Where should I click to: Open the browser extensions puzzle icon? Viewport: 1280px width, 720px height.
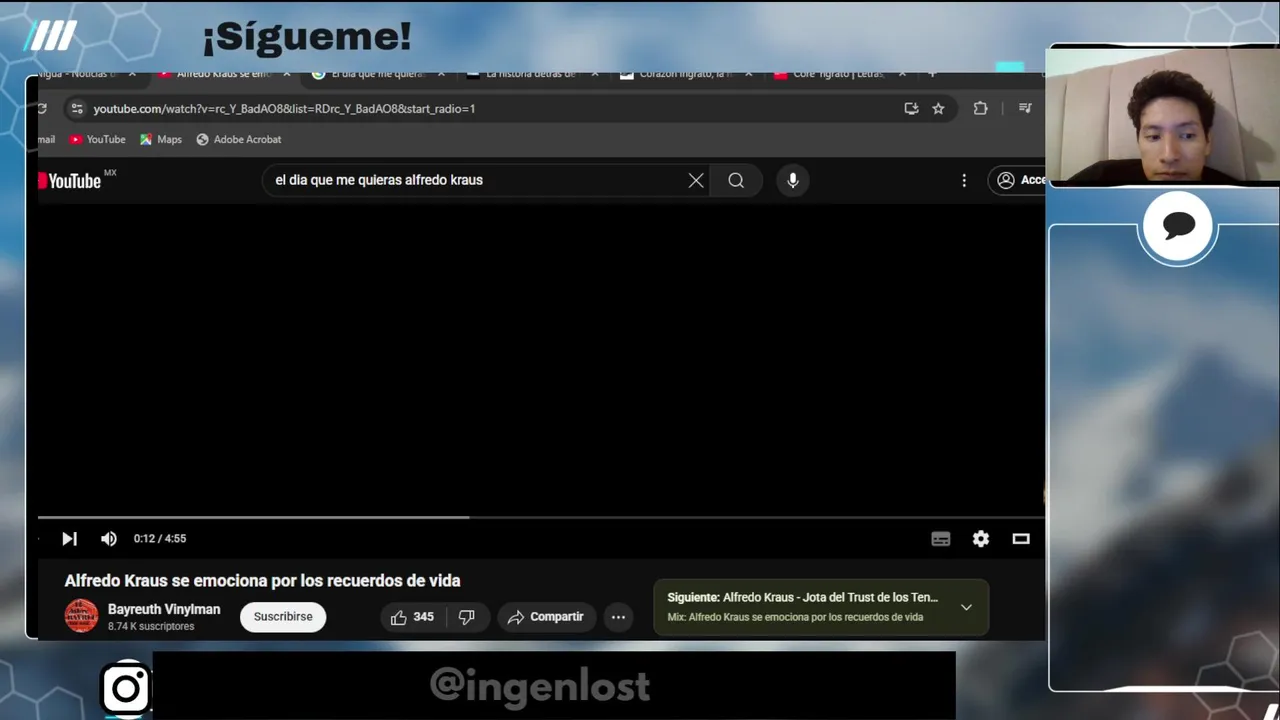coord(980,108)
